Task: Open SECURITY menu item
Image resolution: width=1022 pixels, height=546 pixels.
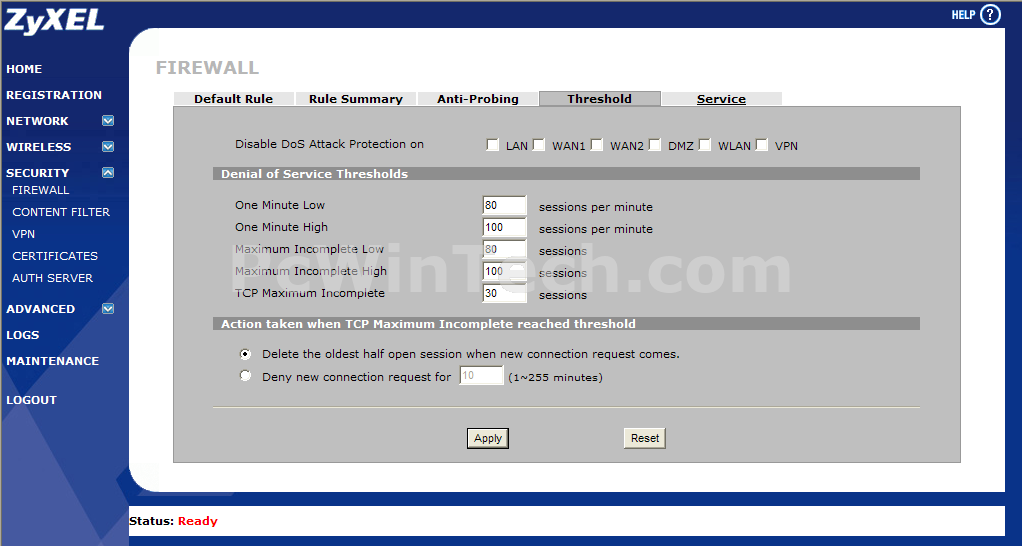Action: [x=37, y=173]
